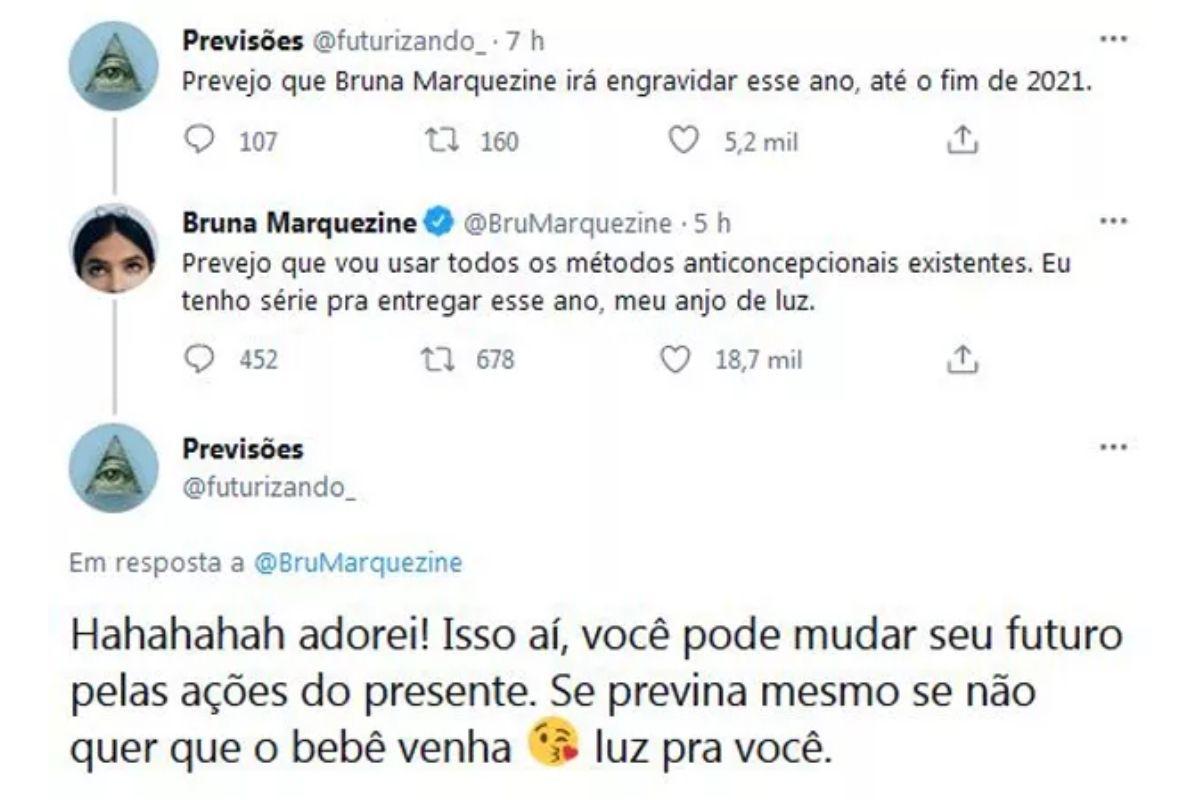The height and width of the screenshot is (800, 1200).
Task: Reply to the first Previsões tweet
Action: 201,142
